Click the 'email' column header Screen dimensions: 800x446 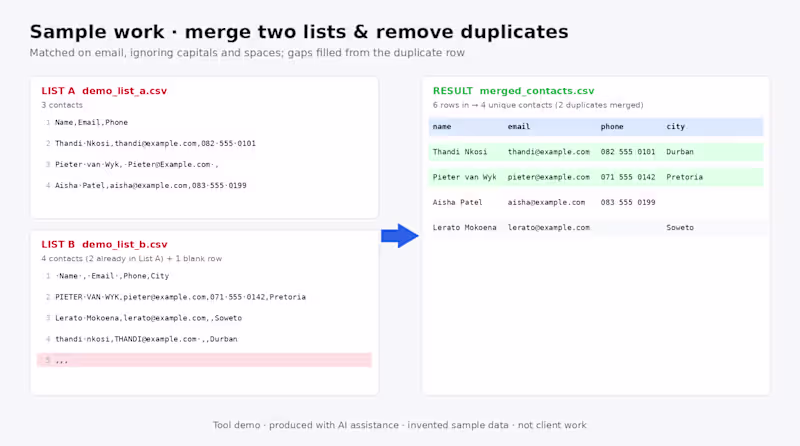(x=519, y=127)
